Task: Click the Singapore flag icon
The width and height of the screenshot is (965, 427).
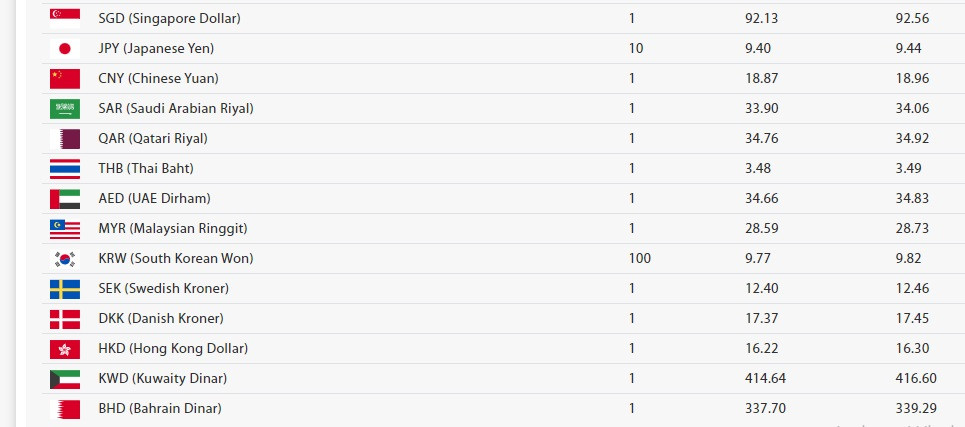Action: click(x=65, y=18)
